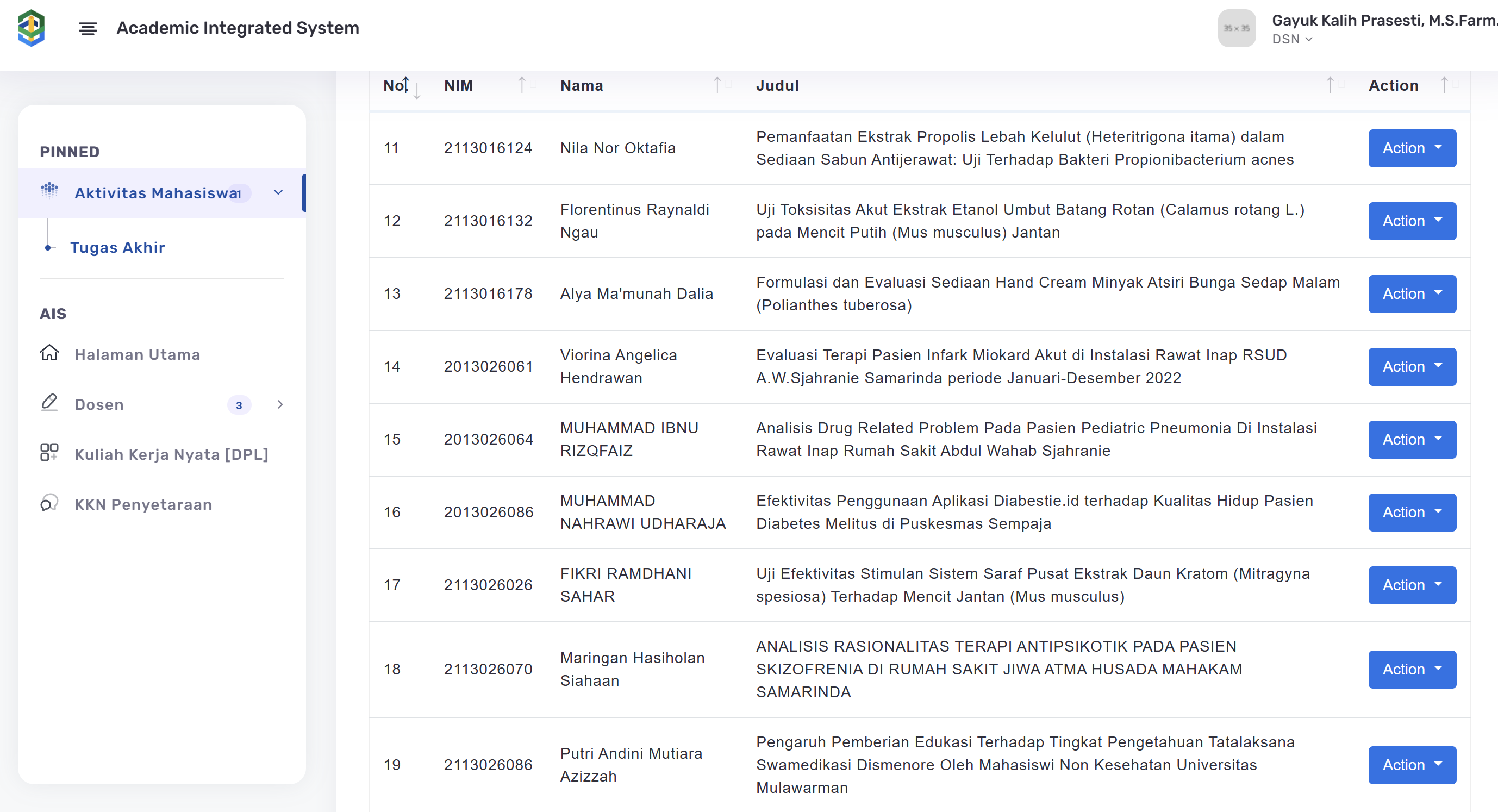Select NIM 2113026070 cell
1498x812 pixels.
coord(488,670)
